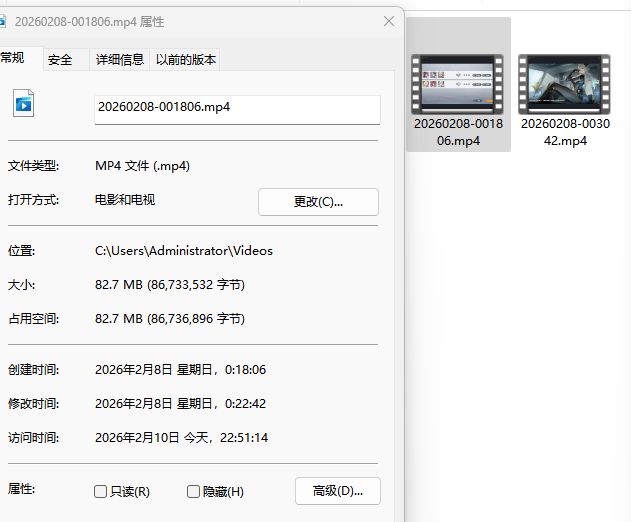This screenshot has width=631, height=522.
Task: Switch to the 详细信息 tab
Action: point(120,60)
